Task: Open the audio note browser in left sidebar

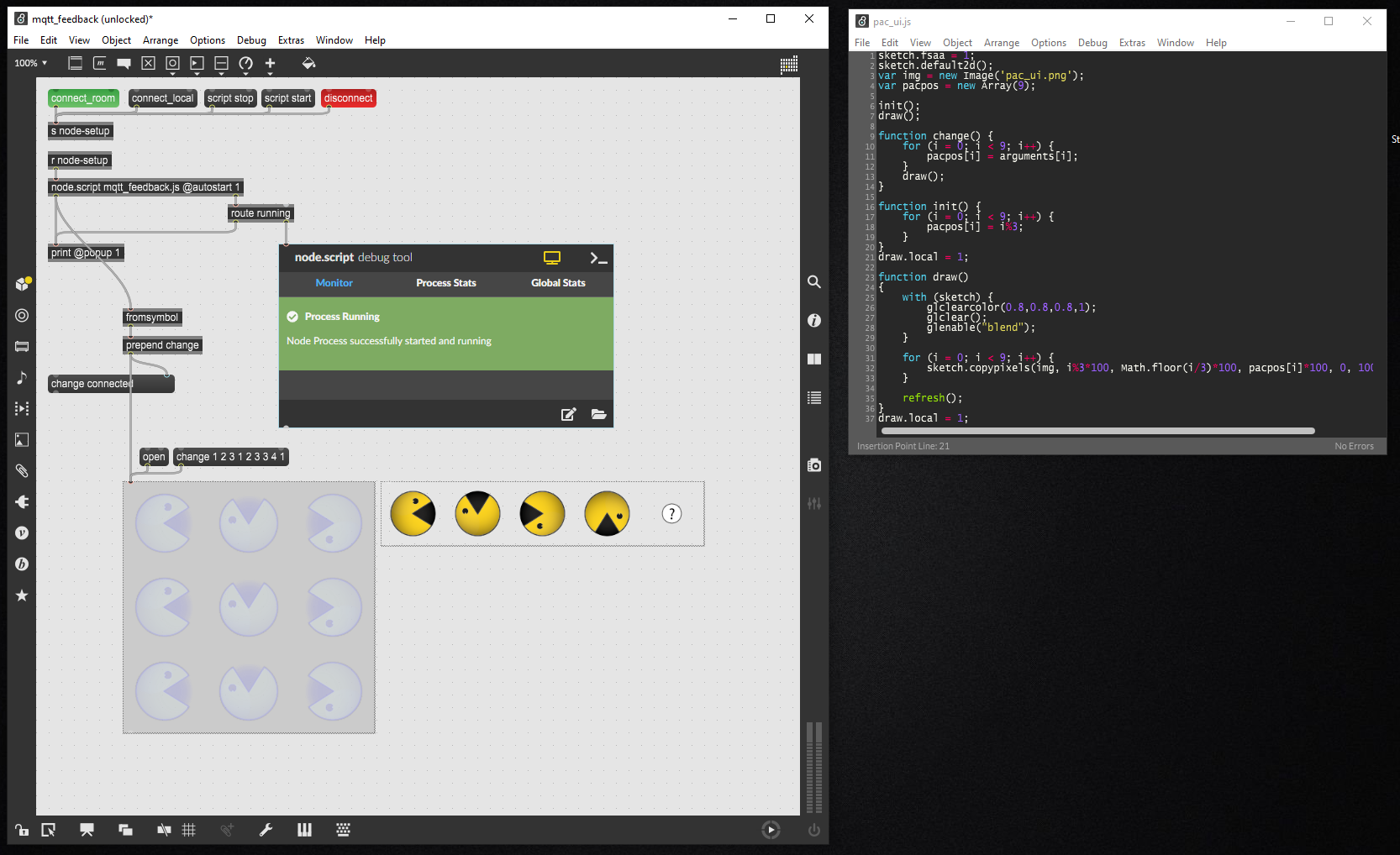Action: point(22,377)
